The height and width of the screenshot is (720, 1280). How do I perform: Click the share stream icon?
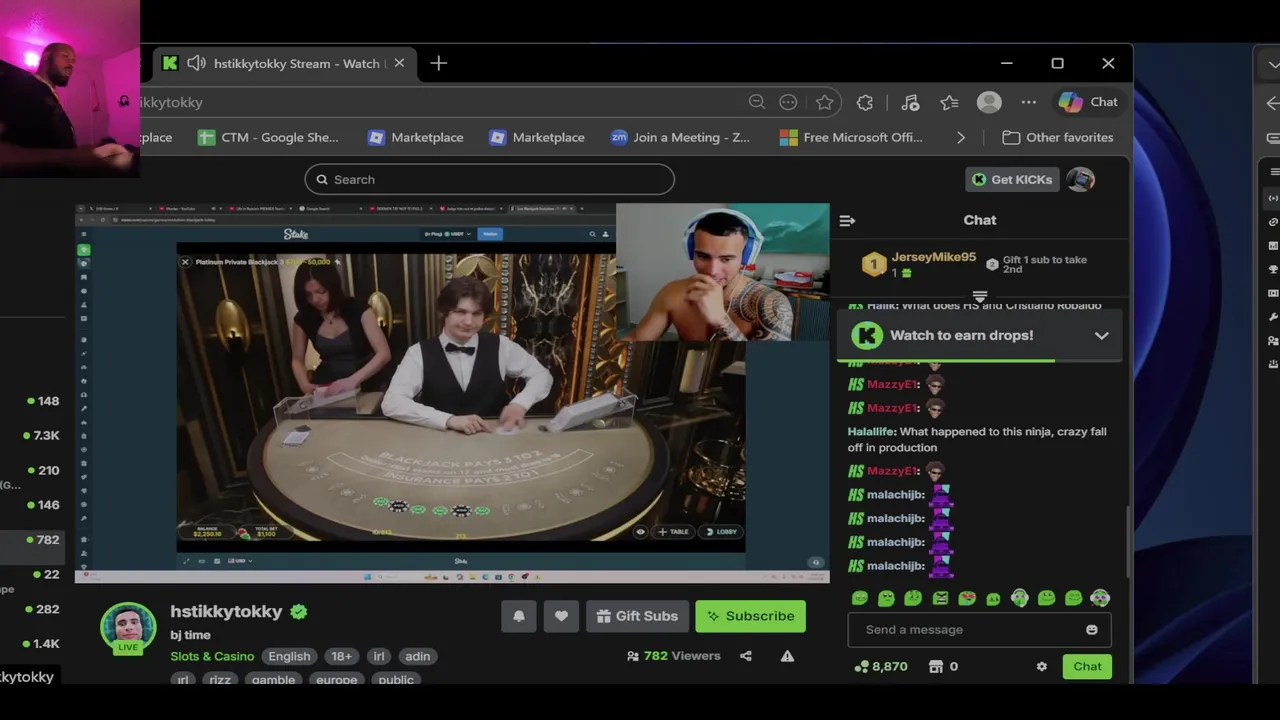click(x=745, y=656)
